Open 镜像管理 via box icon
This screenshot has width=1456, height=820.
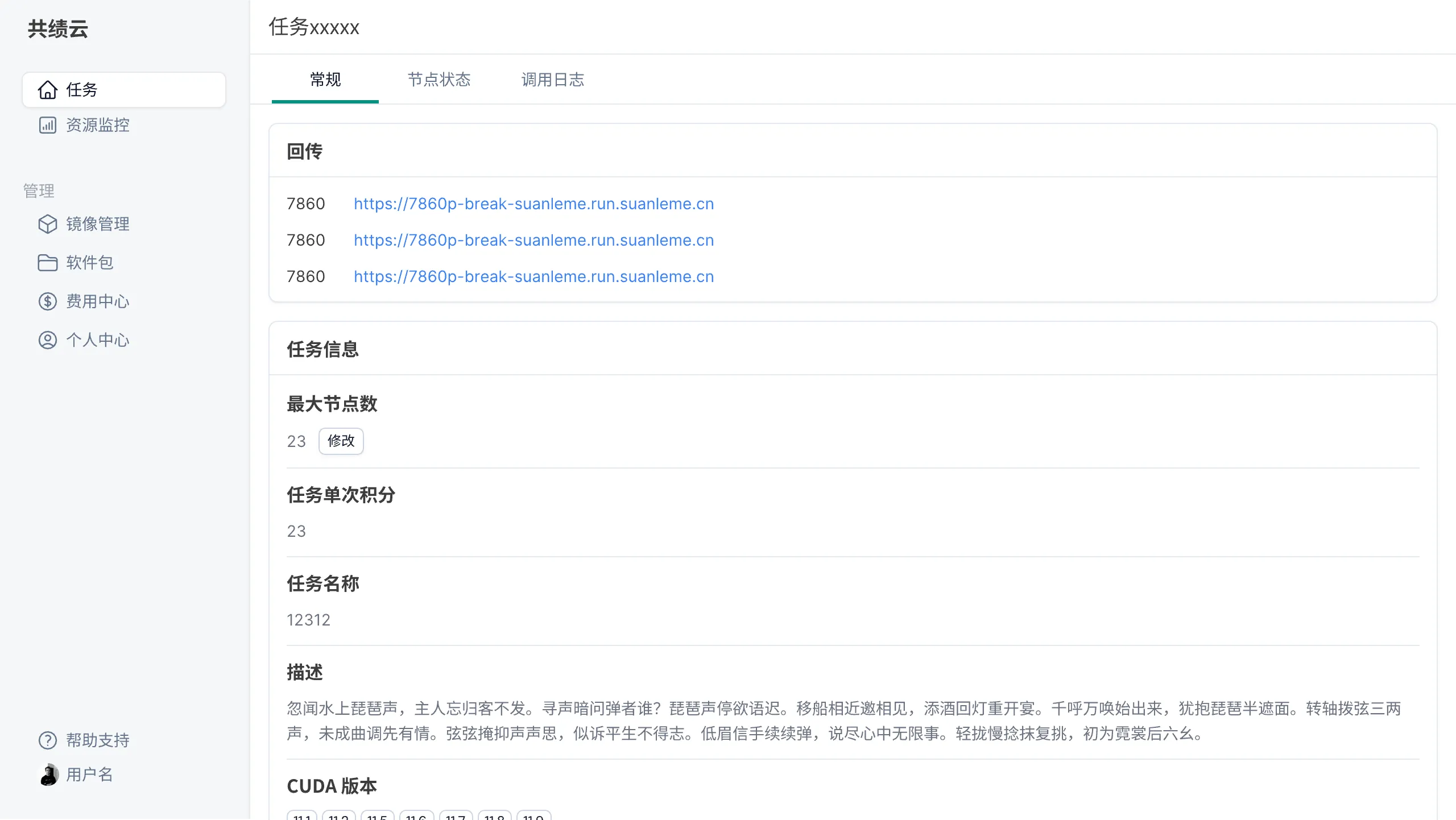point(48,223)
